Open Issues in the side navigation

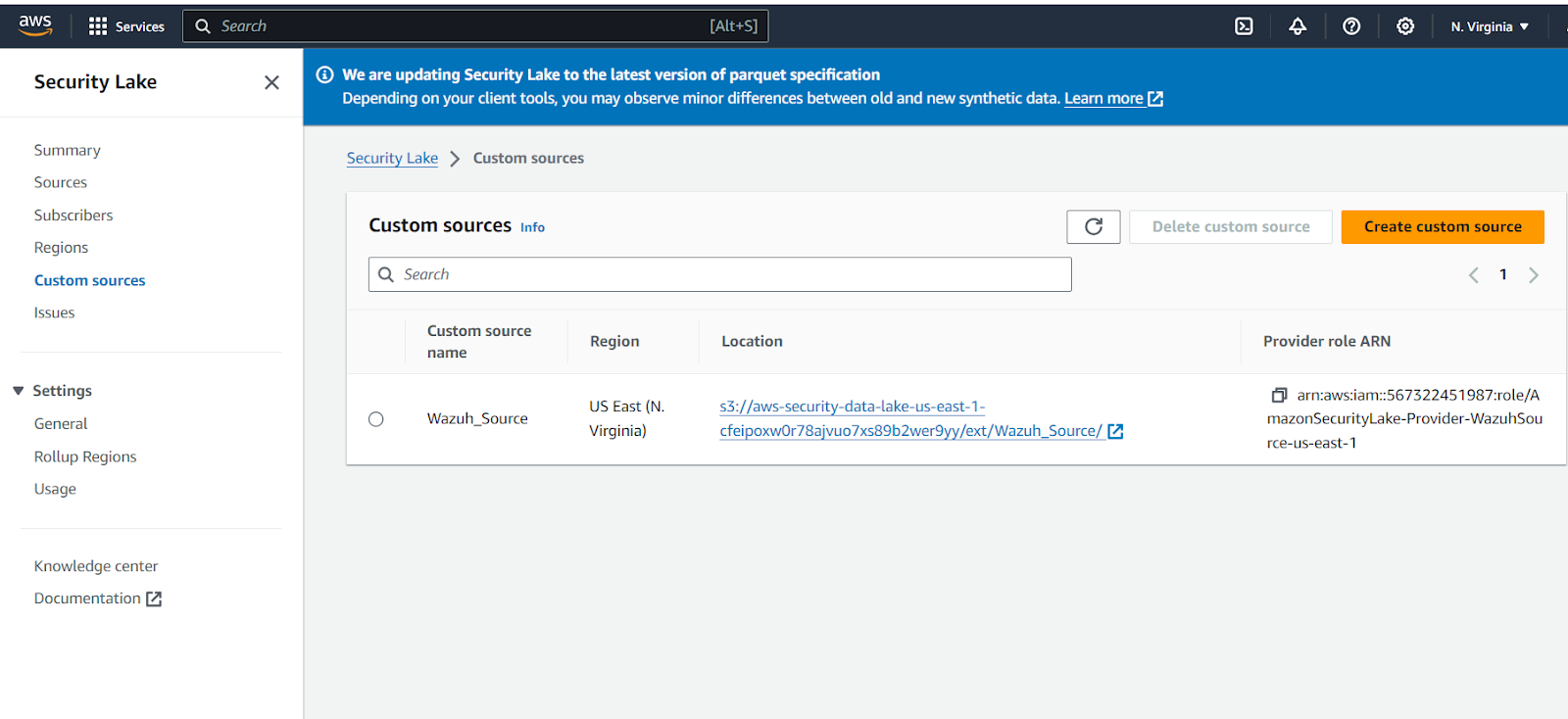(55, 312)
